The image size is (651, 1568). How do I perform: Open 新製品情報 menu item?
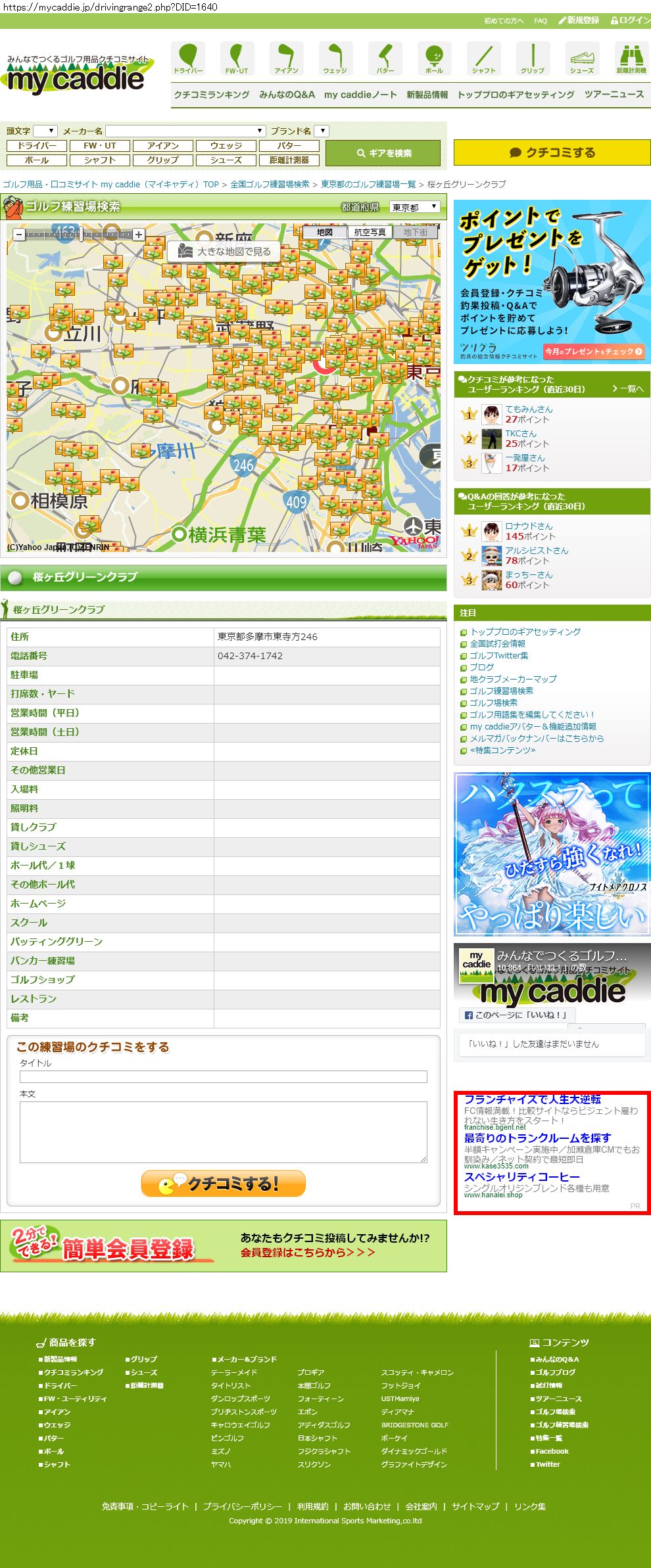427,95
